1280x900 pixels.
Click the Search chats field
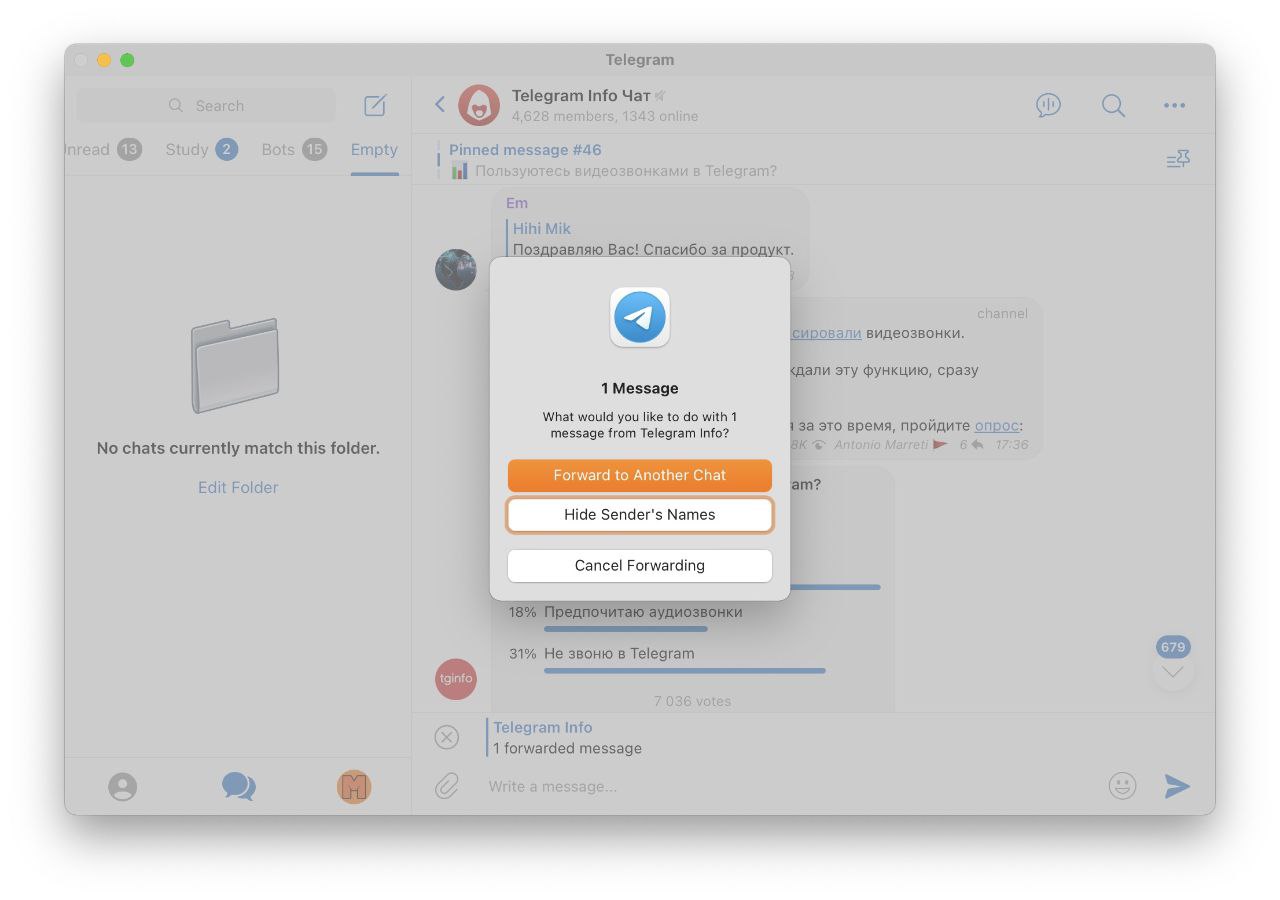[x=206, y=105]
